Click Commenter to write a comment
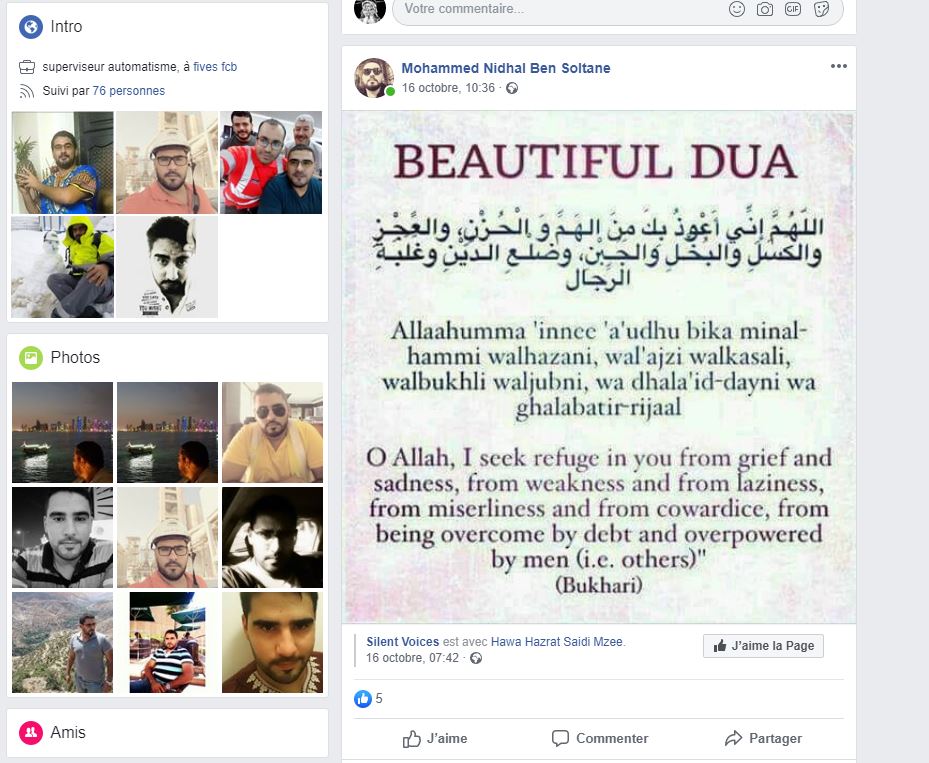The image size is (929, 763). click(600, 738)
